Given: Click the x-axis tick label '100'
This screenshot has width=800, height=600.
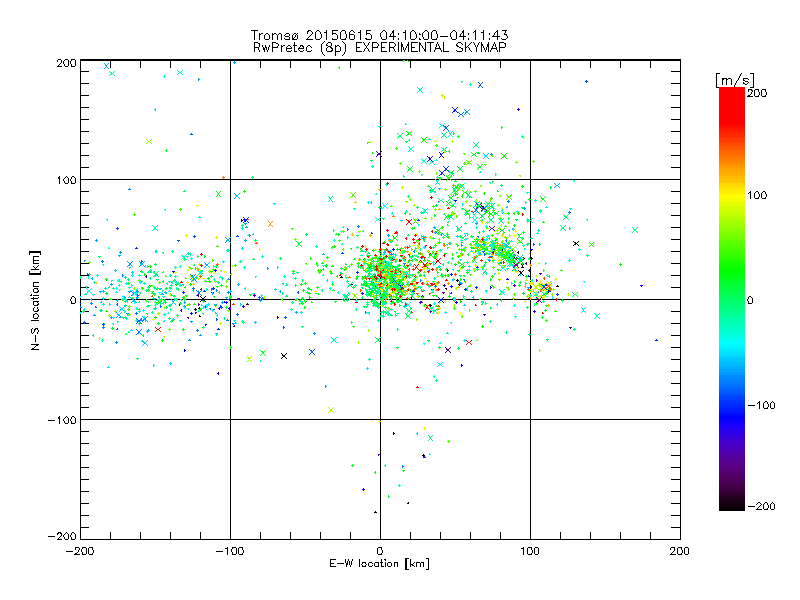Looking at the screenshot, I should click(x=530, y=552).
